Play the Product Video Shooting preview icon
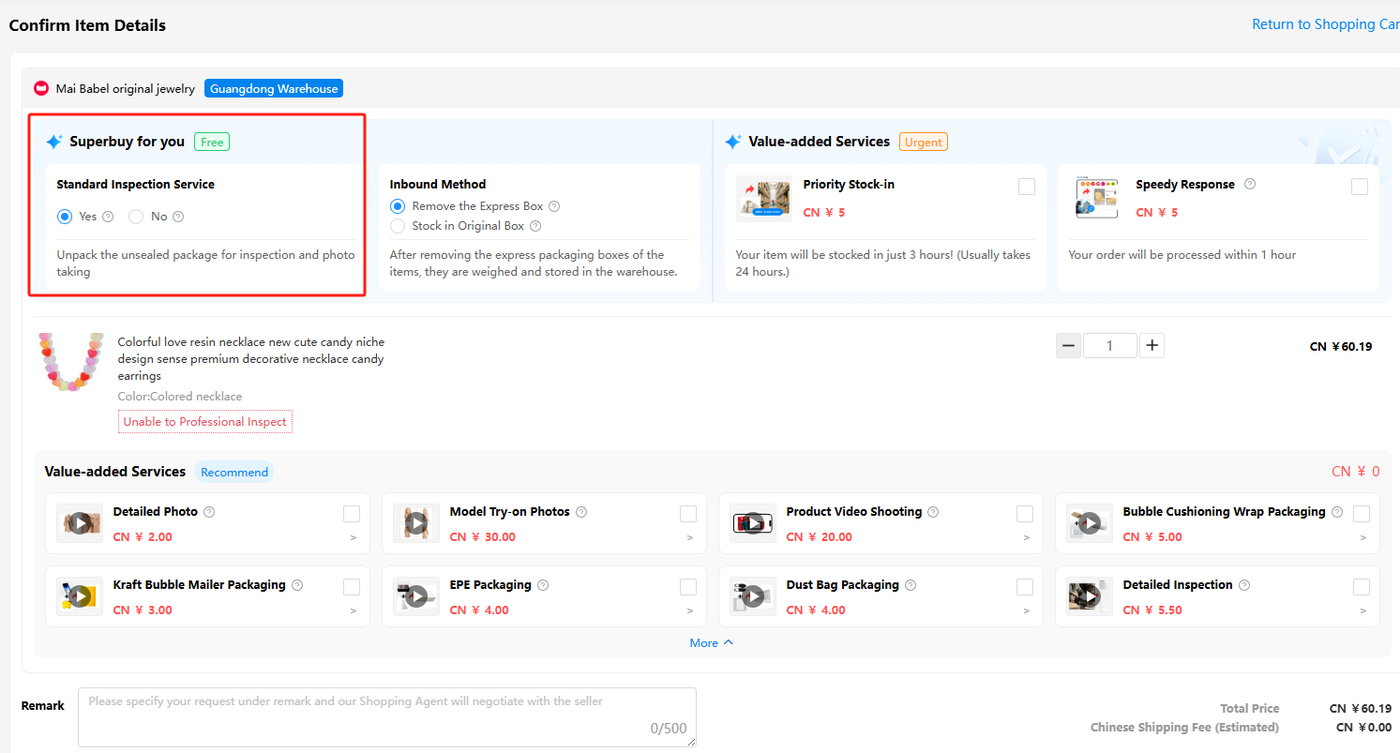This screenshot has height=753, width=1400. pos(753,523)
